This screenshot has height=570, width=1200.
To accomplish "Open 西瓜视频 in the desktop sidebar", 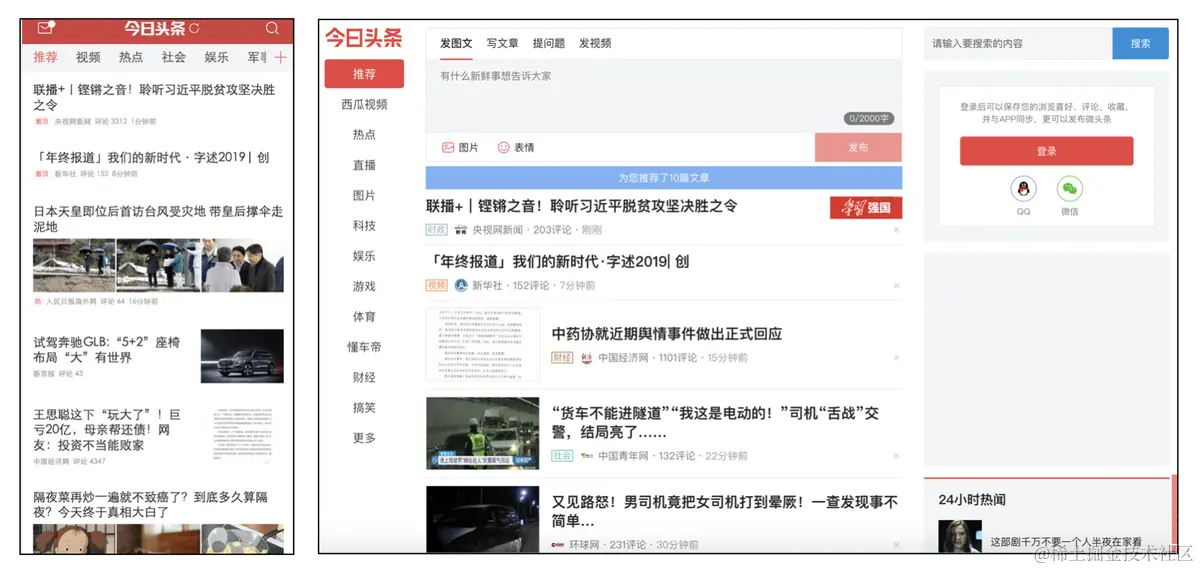I will (x=364, y=104).
